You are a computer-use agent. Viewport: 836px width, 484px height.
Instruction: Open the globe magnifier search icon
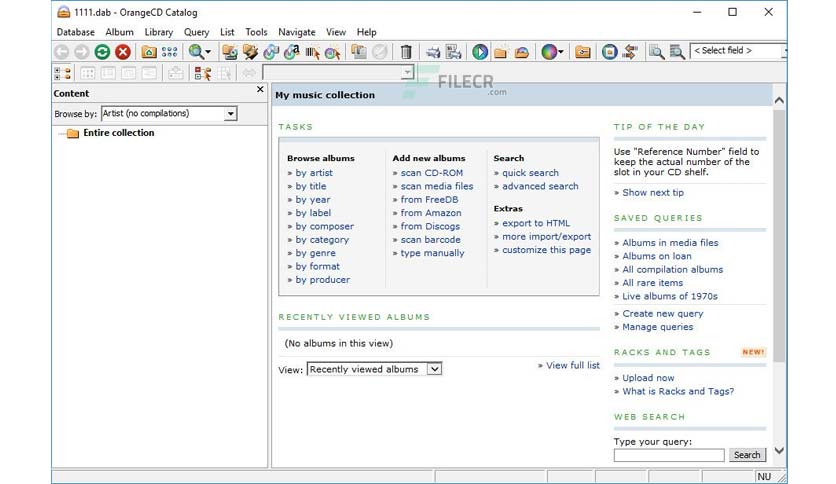pos(196,52)
